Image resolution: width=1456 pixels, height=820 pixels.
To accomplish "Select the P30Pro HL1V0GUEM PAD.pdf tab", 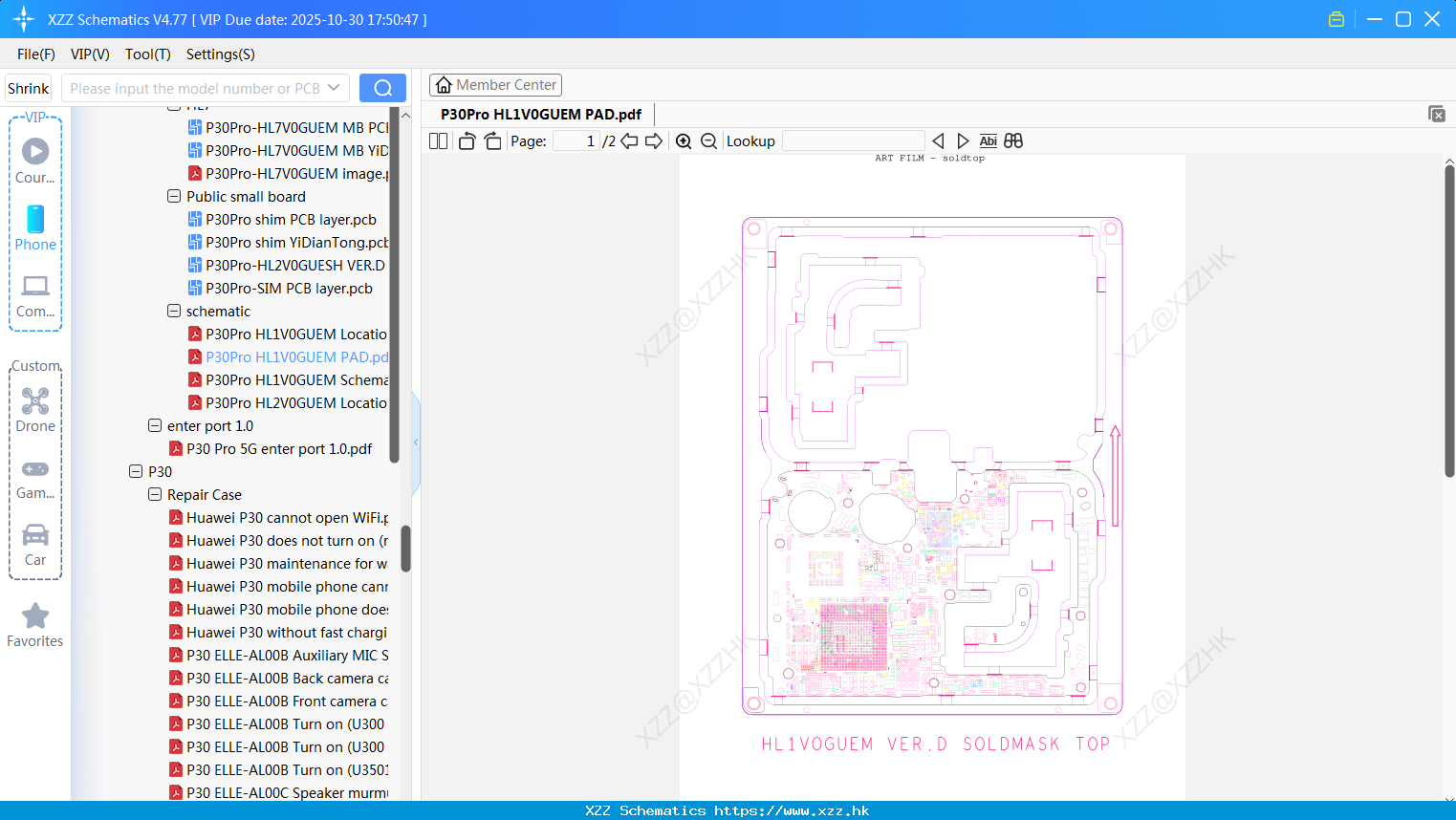I will pyautogui.click(x=541, y=114).
